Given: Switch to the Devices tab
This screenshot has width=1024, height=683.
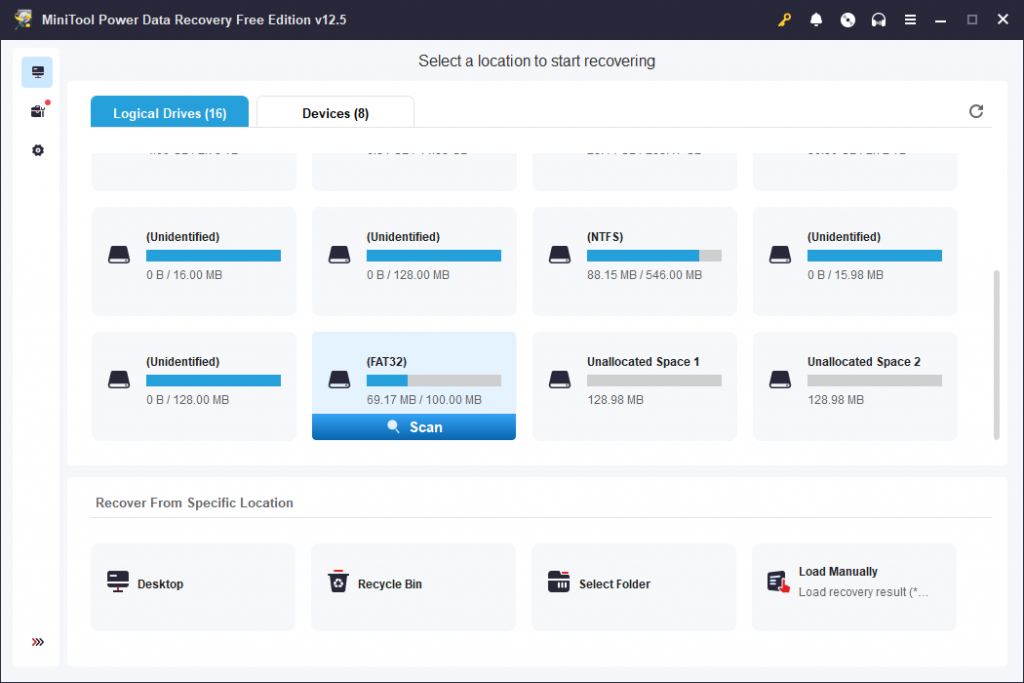Looking at the screenshot, I should point(335,113).
